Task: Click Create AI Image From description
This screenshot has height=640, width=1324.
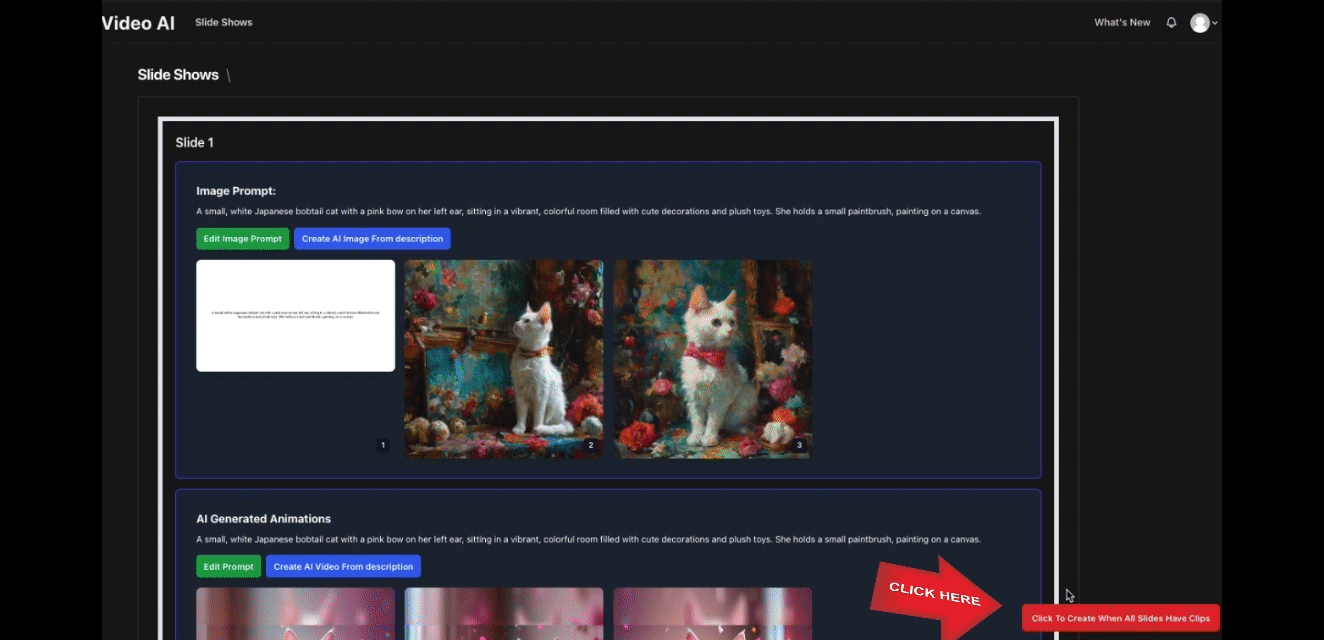Action: click(372, 239)
